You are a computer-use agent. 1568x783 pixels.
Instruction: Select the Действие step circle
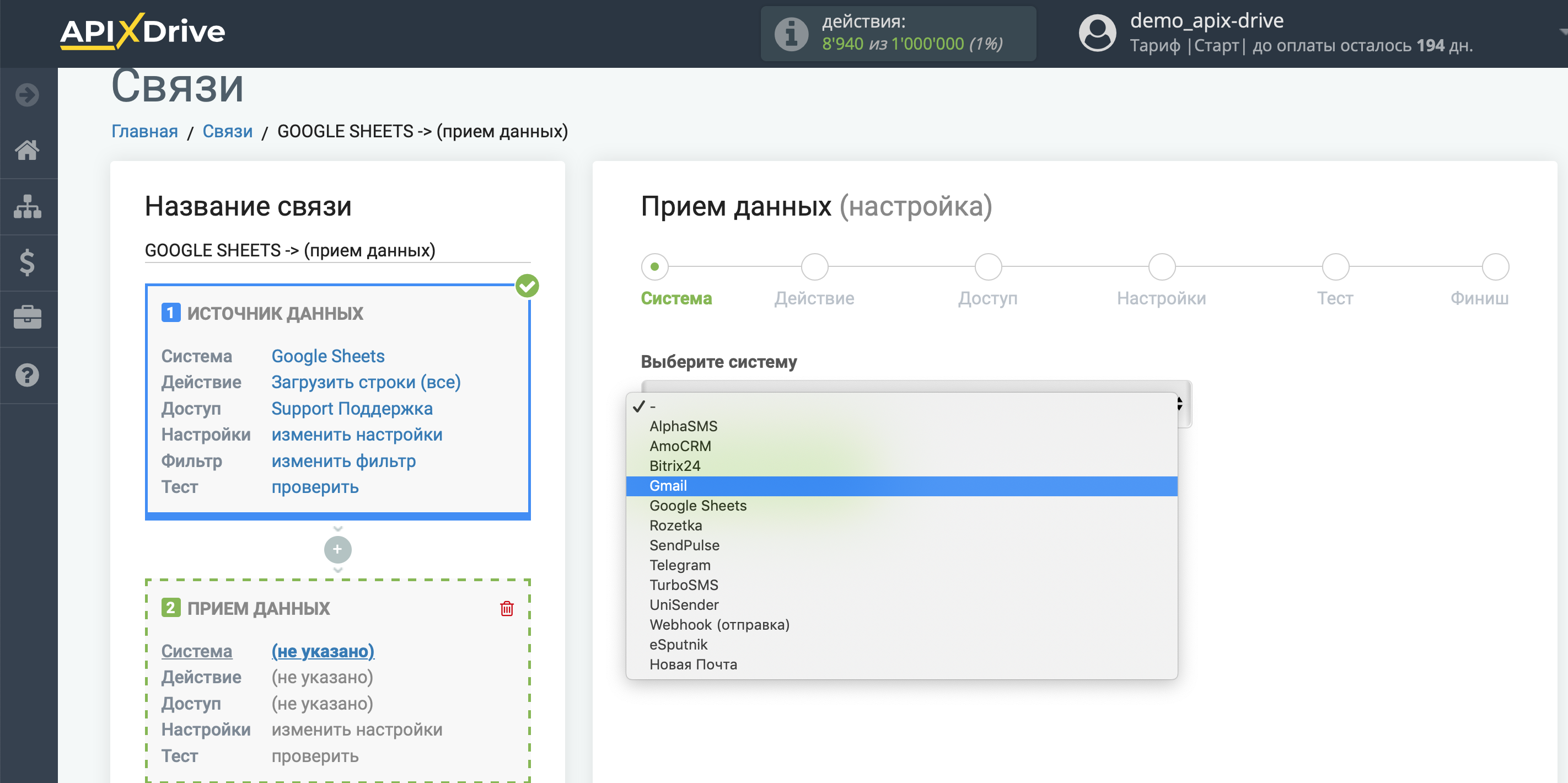[x=814, y=267]
